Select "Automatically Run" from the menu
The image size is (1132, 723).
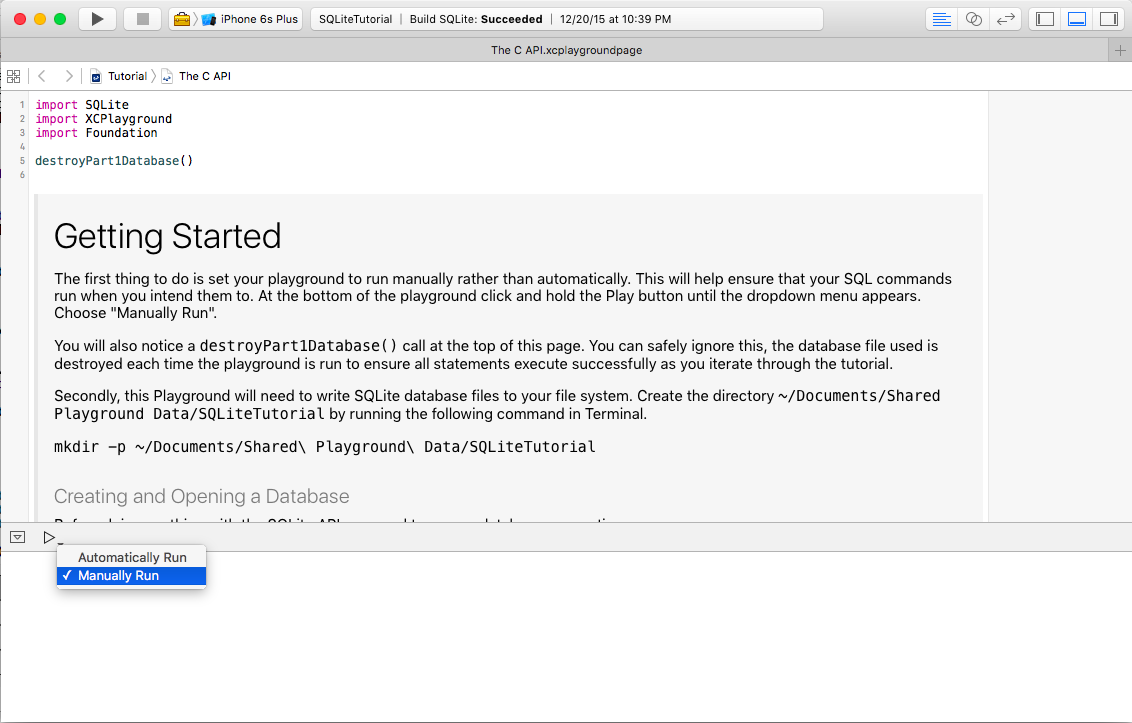click(x=132, y=557)
